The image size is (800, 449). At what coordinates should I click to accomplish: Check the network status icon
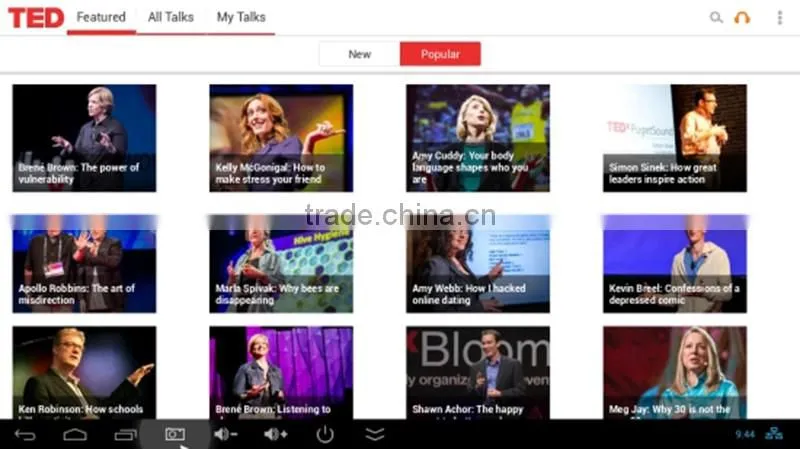[x=774, y=434]
